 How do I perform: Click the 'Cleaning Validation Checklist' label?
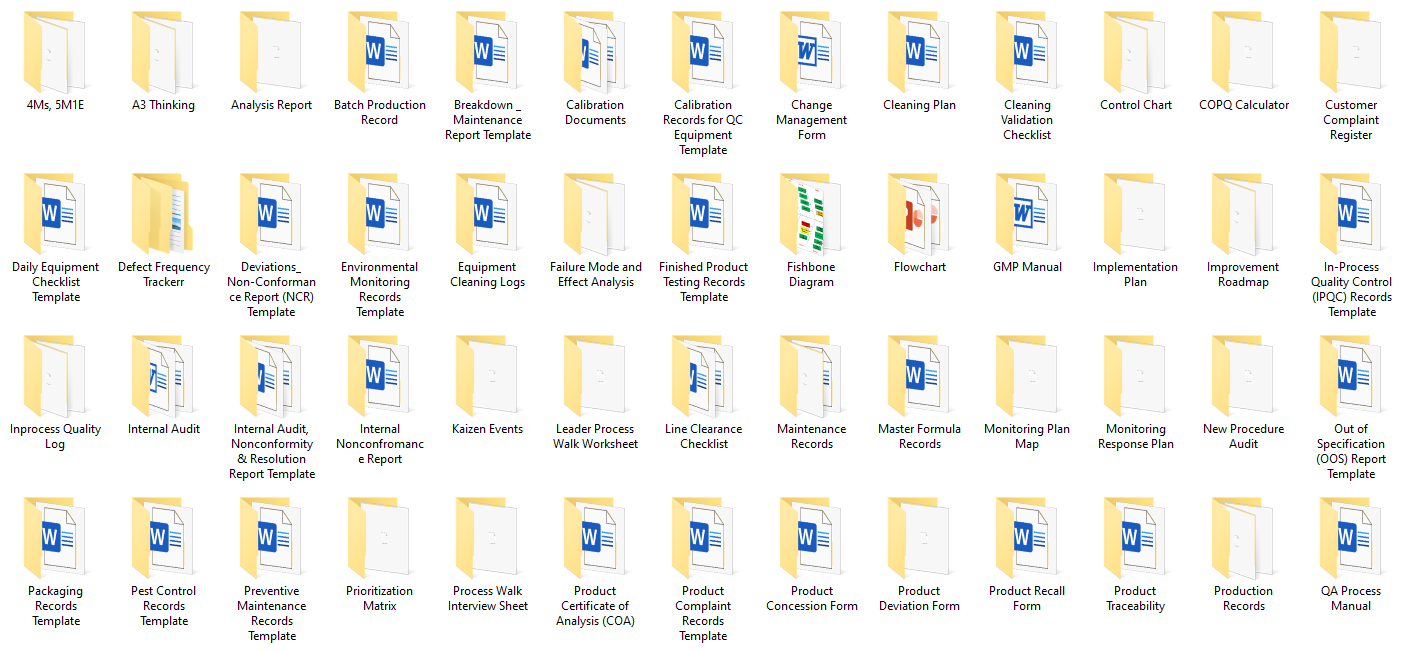[1027, 120]
